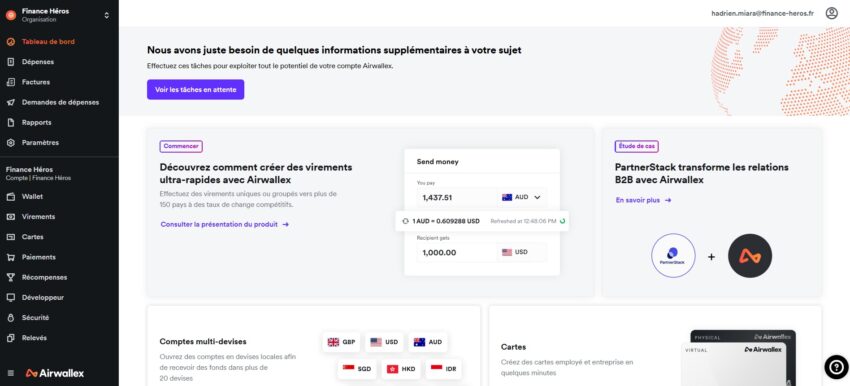Click the Wallet icon in sidebar

[x=10, y=197]
